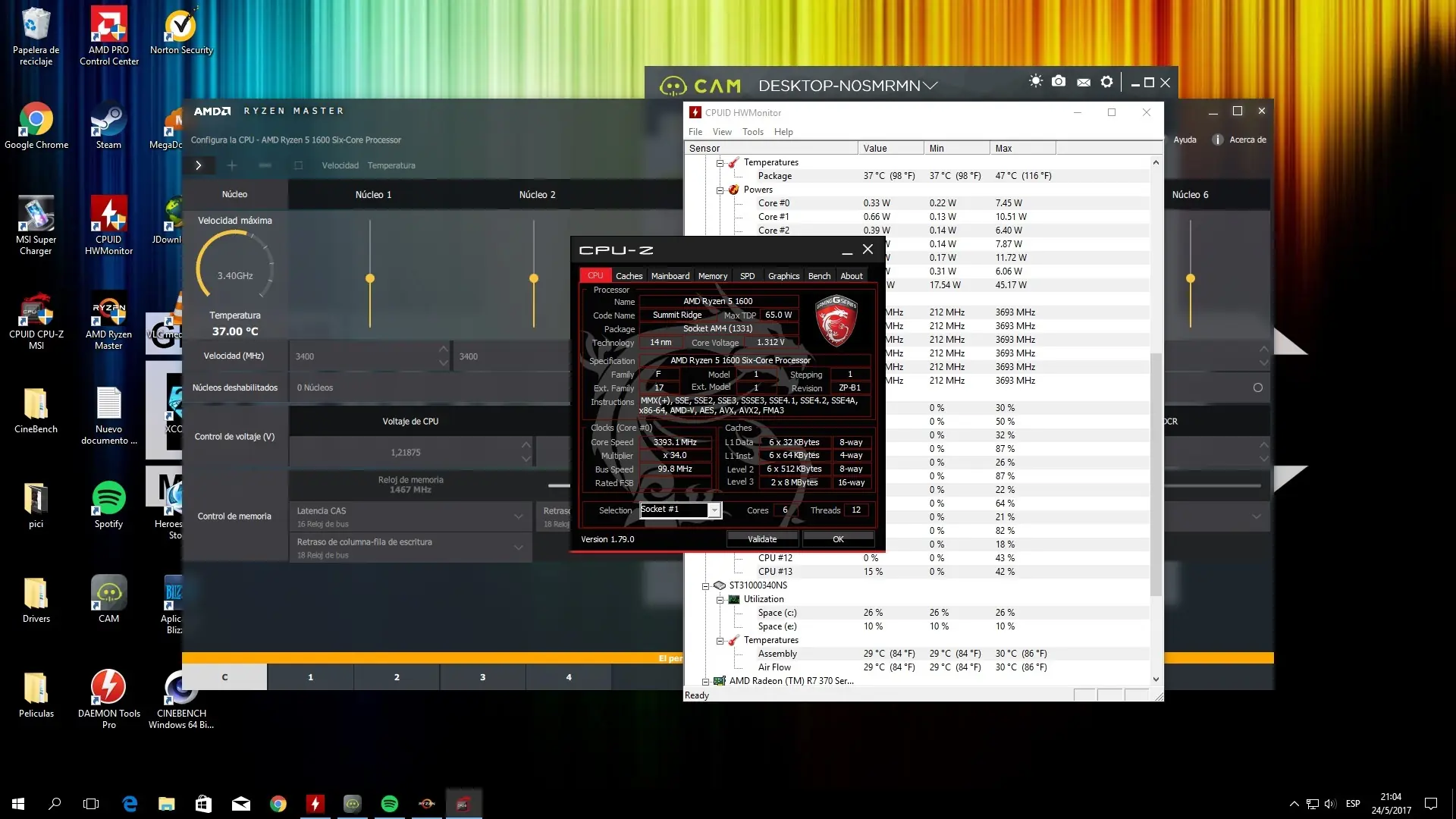Open Microsoft Edge from the taskbar
Image resolution: width=1456 pixels, height=819 pixels.
click(x=130, y=804)
